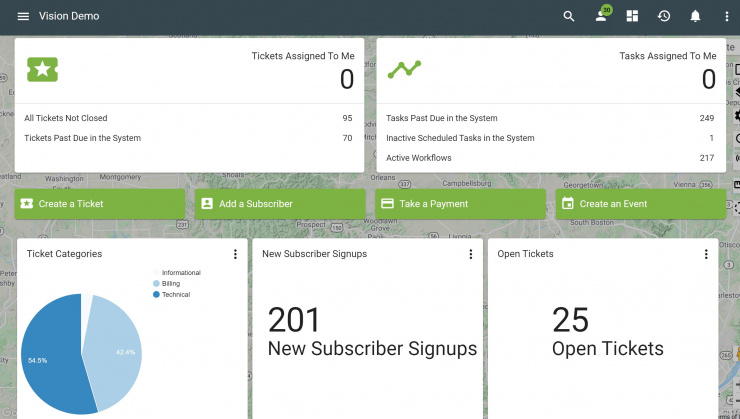The image size is (740, 419).
Task: Click the Create an Event button
Action: [x=640, y=204]
